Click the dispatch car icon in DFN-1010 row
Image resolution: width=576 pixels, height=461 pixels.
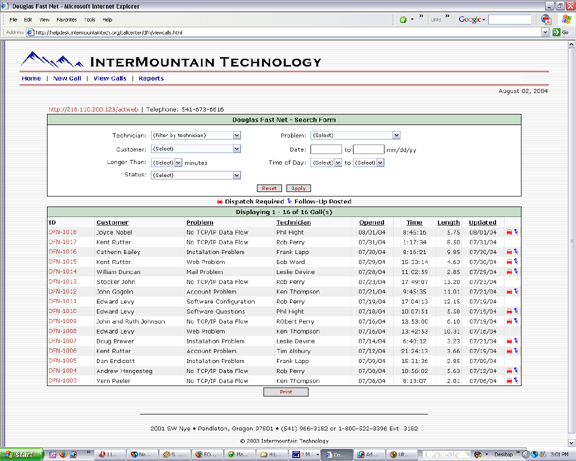[x=509, y=311]
